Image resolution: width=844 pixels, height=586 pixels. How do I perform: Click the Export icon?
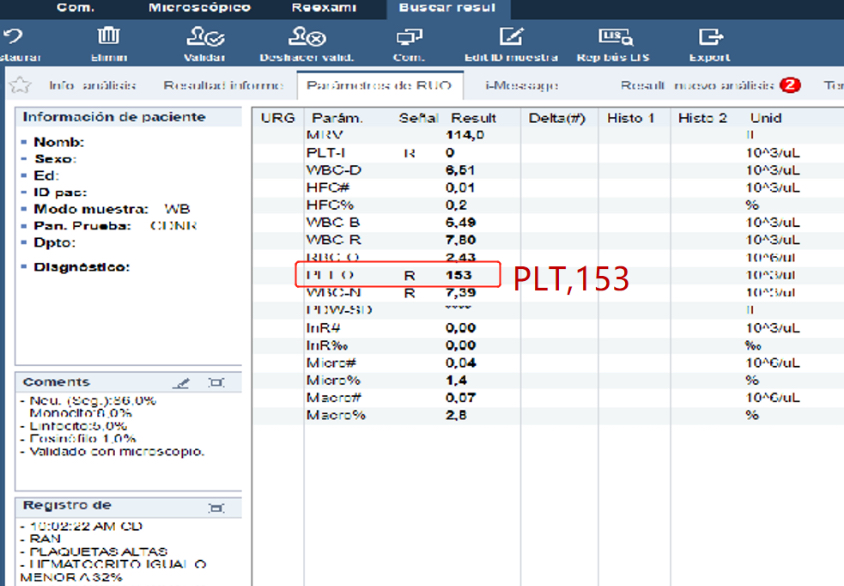pos(709,38)
